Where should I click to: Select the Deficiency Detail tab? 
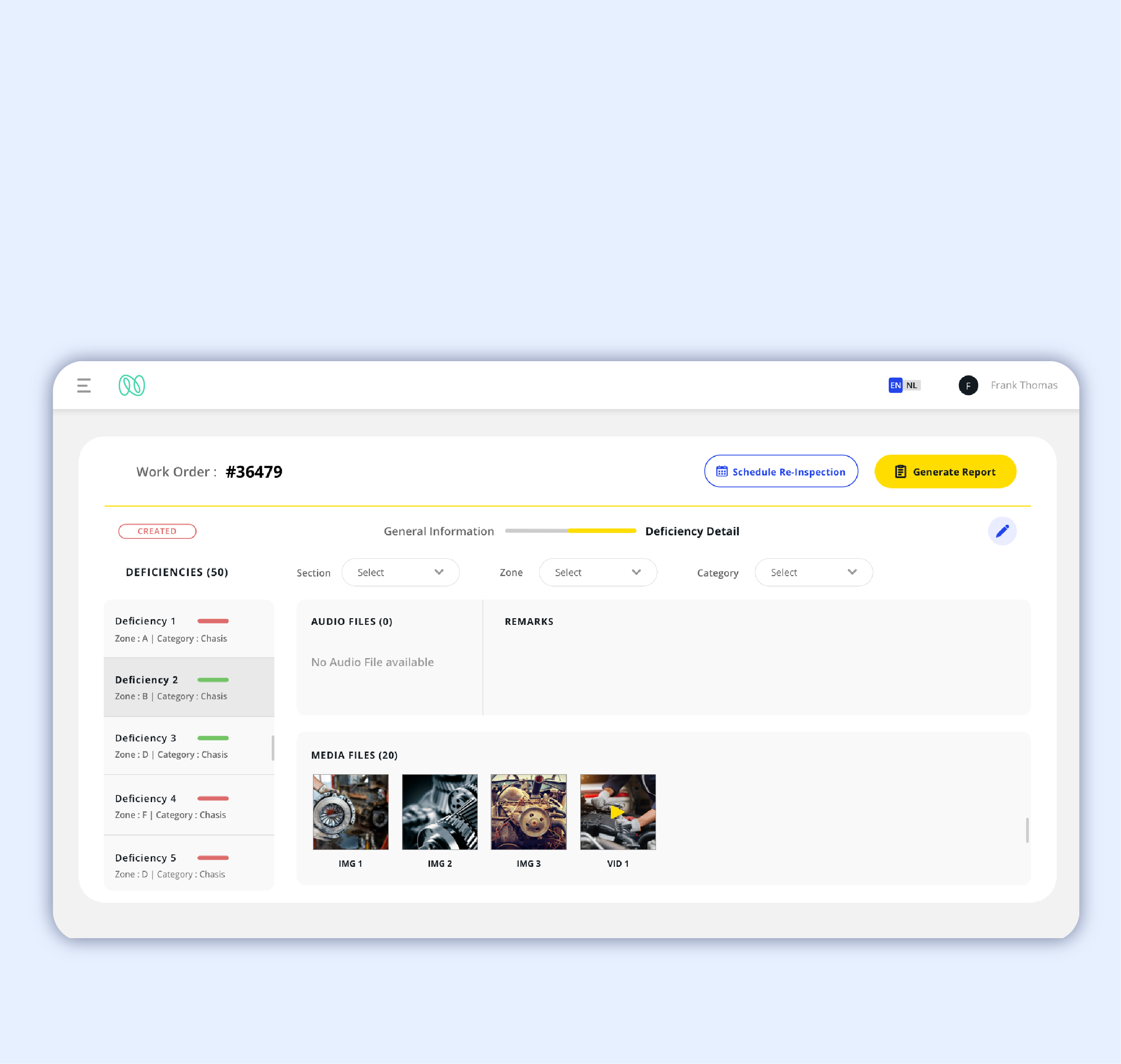[x=692, y=530]
